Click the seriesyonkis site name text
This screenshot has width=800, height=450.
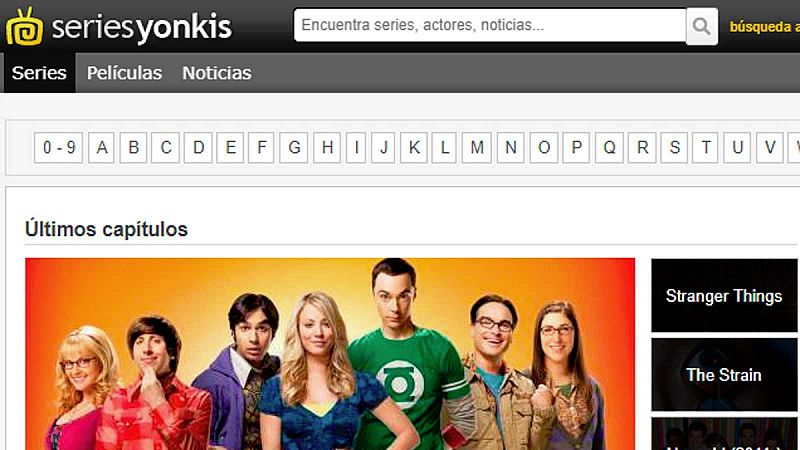point(142,28)
